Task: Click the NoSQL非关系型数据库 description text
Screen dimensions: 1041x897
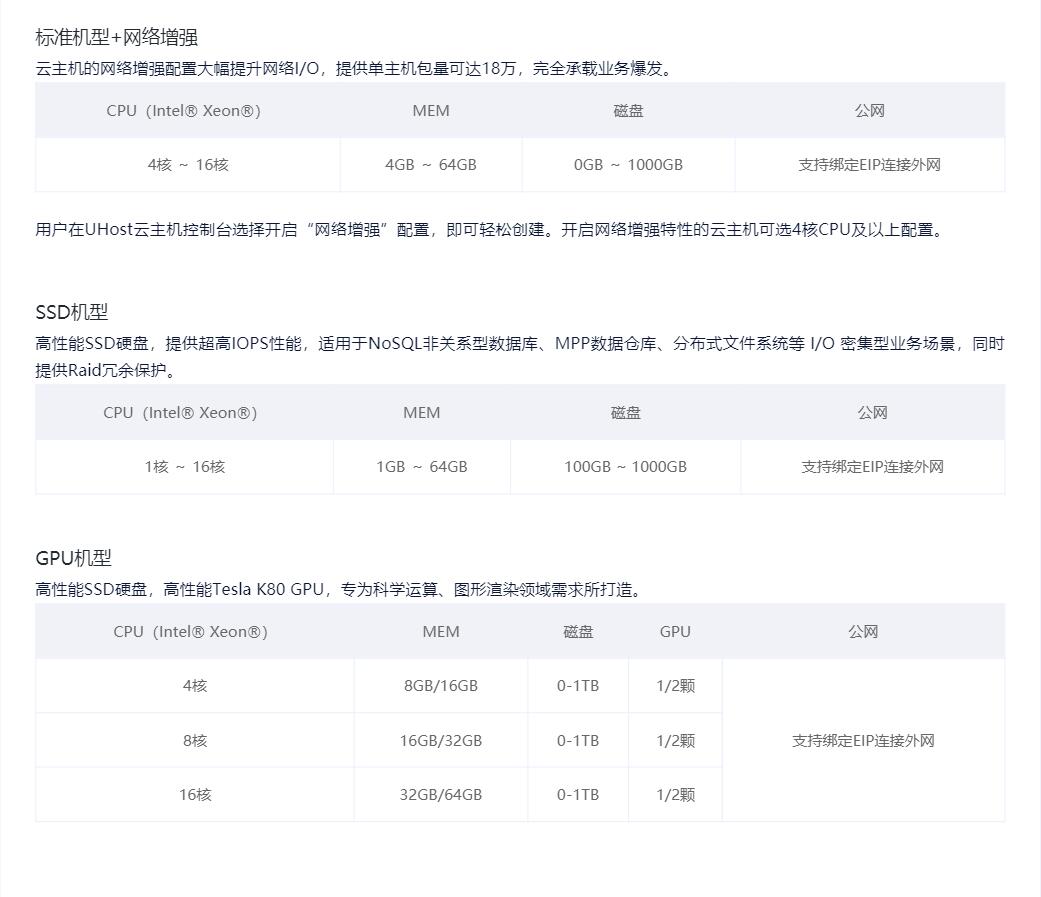Action: tap(519, 345)
